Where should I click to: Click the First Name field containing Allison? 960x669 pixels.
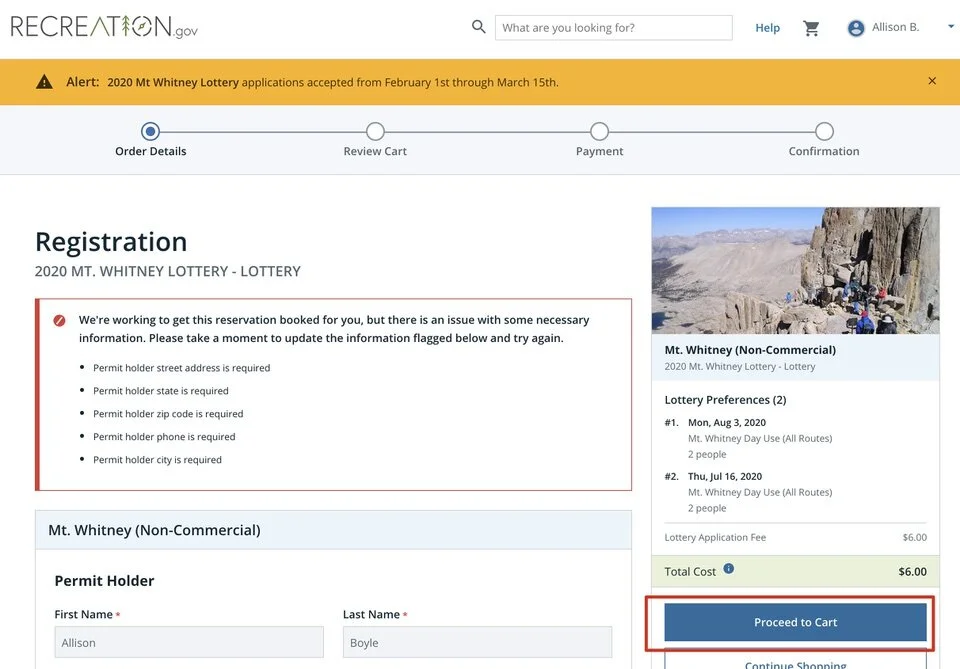point(189,642)
